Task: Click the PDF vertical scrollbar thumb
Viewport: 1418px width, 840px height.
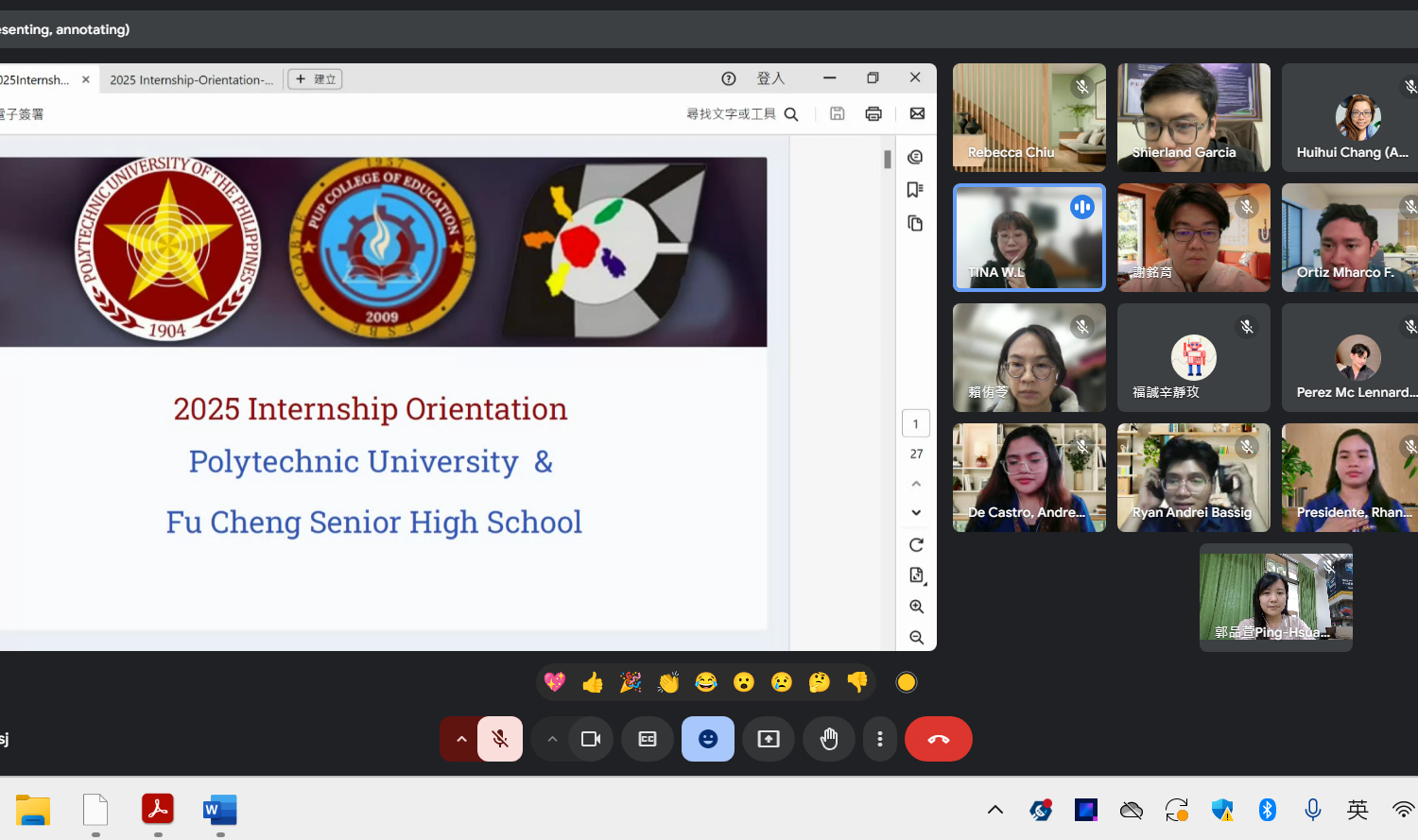Action: (888, 159)
